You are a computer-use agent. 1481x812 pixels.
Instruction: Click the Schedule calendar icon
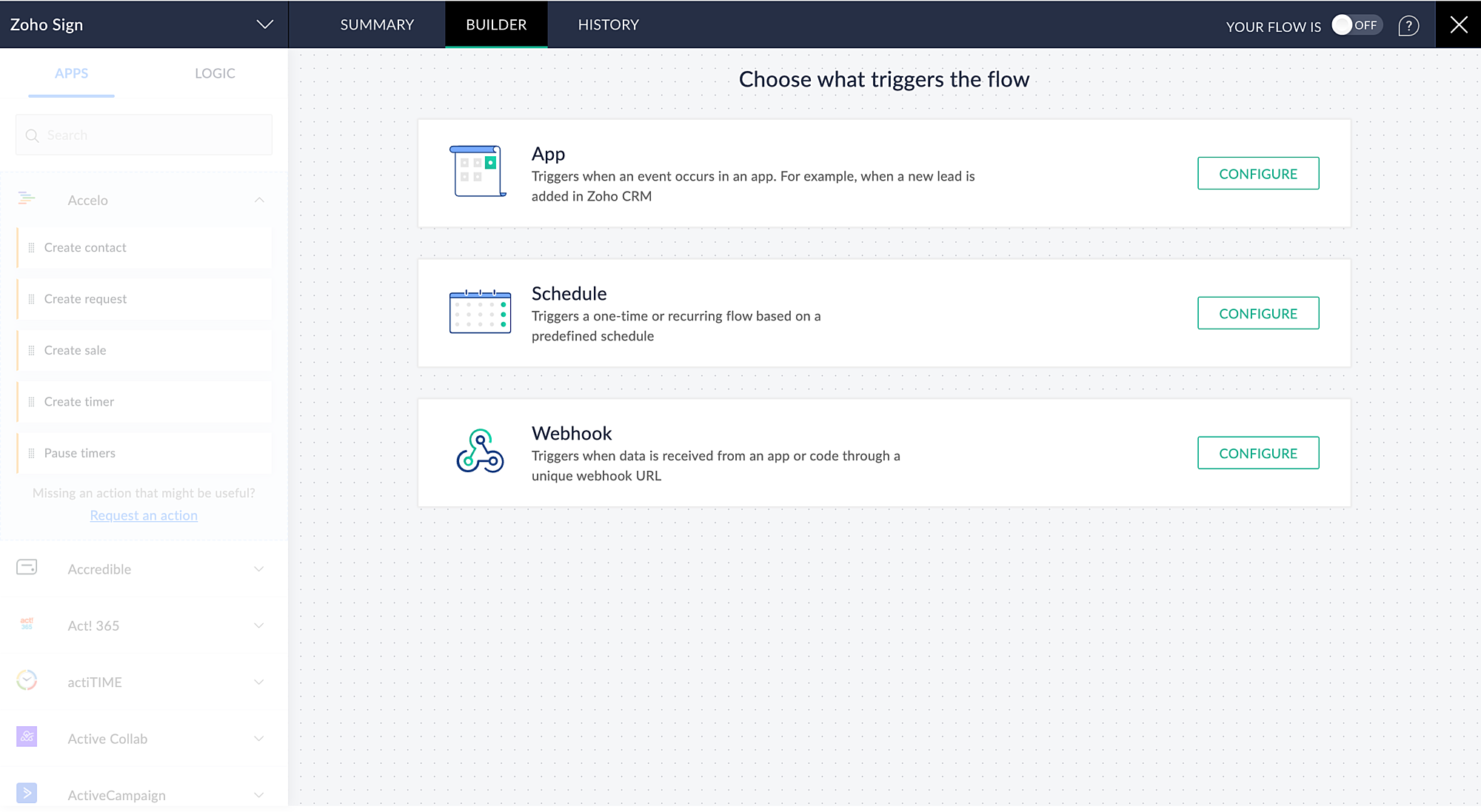[x=480, y=312]
